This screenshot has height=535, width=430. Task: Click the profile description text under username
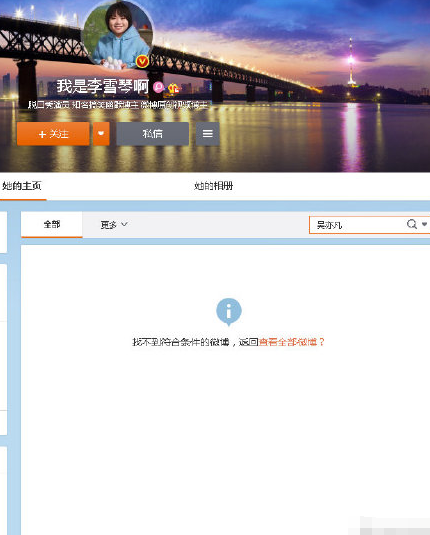pyautogui.click(x=117, y=105)
